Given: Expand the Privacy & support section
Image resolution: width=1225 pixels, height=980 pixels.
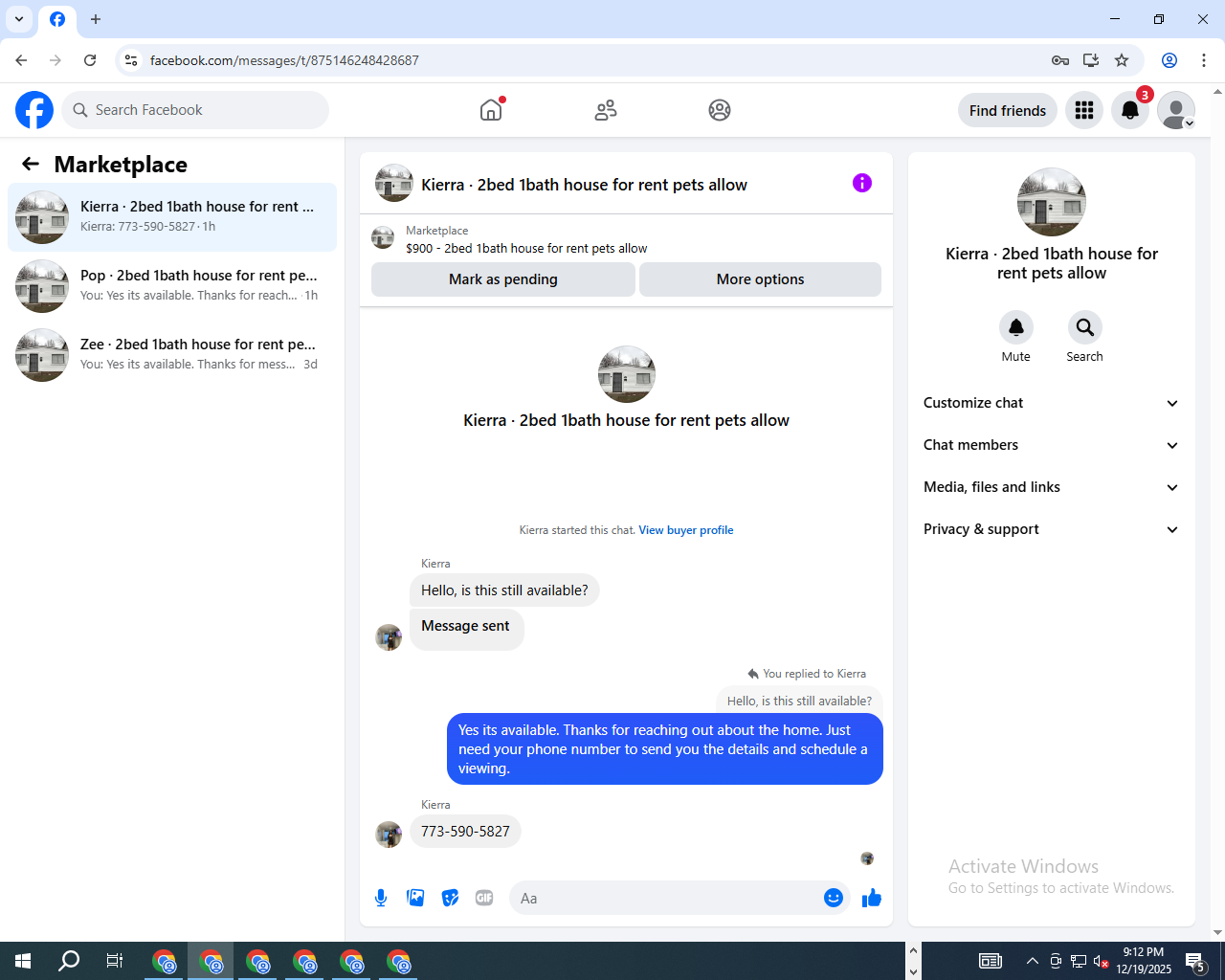Looking at the screenshot, I should click(1051, 529).
